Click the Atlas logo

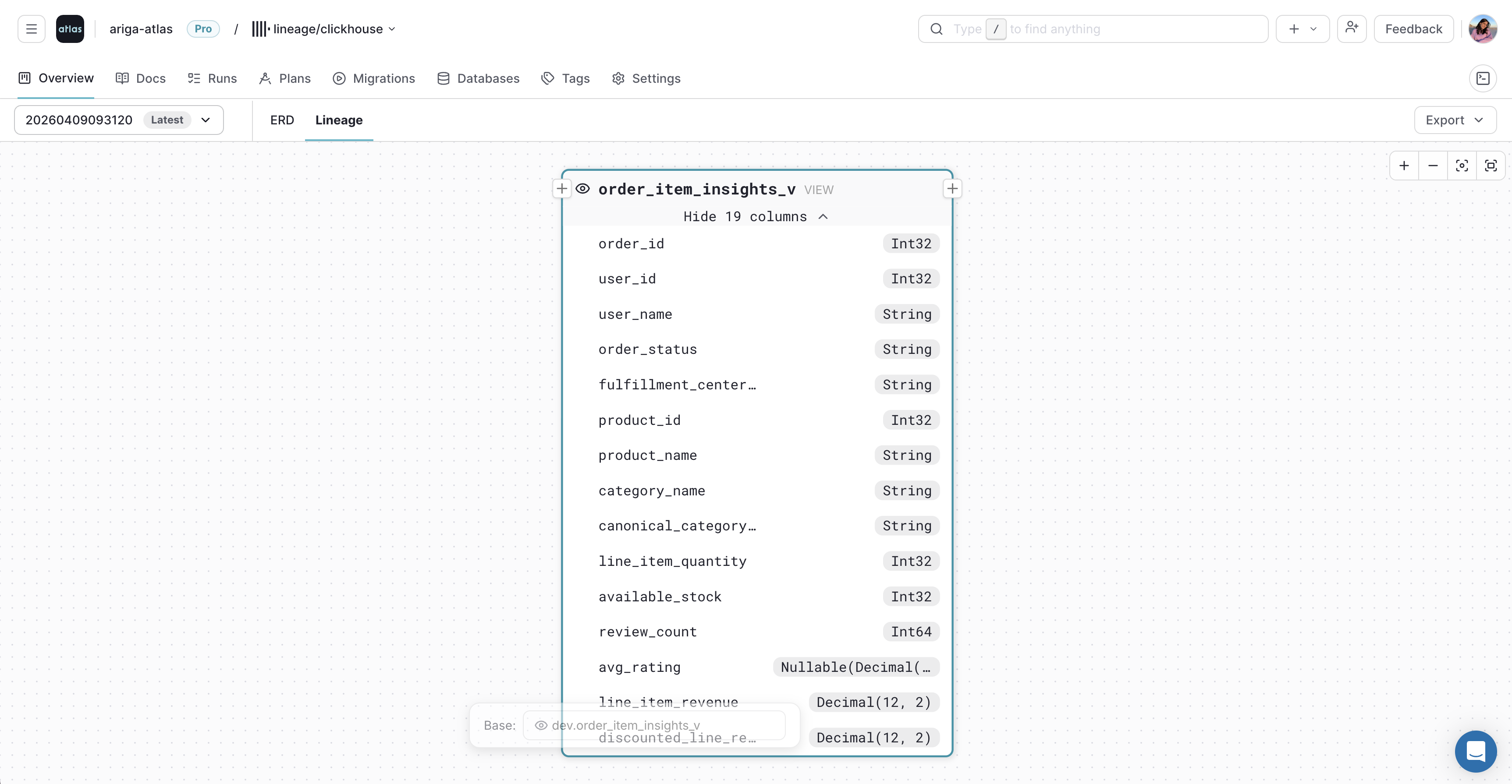[70, 28]
